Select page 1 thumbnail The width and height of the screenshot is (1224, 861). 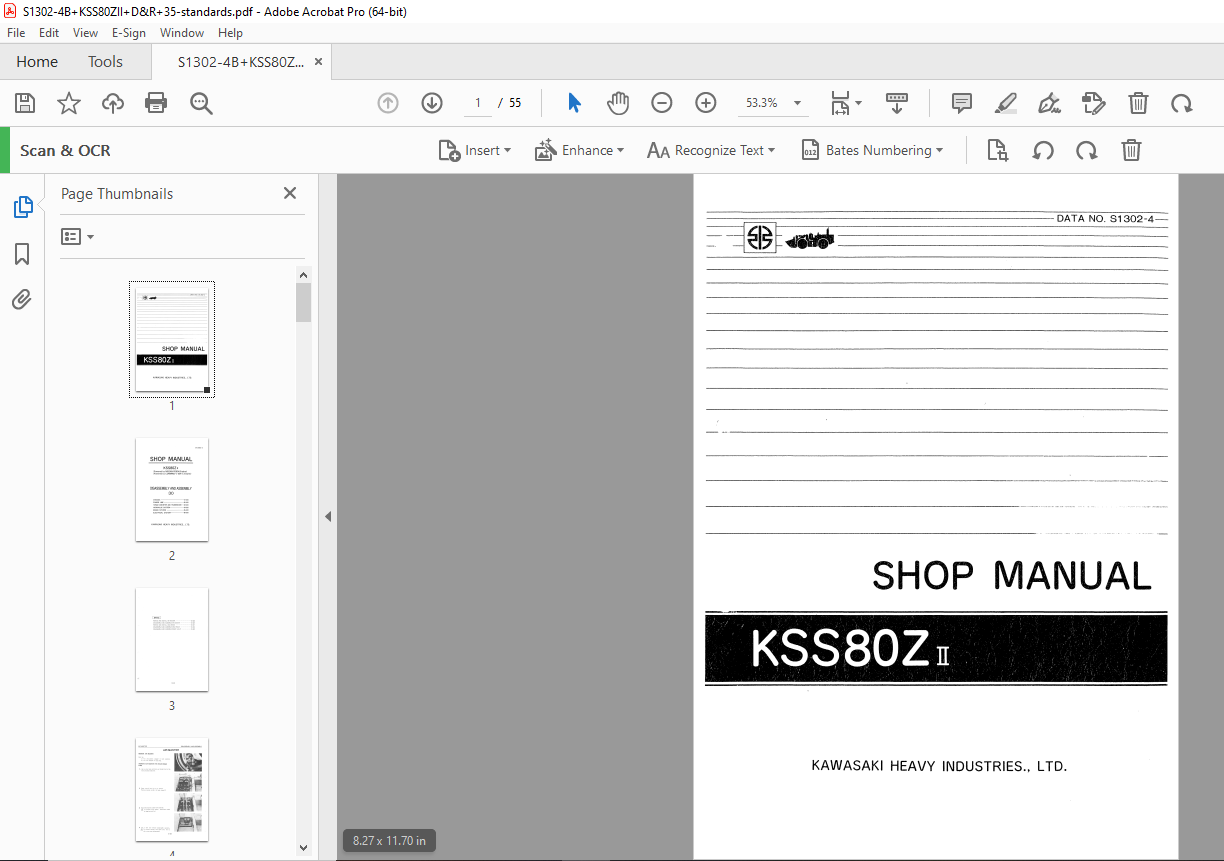coord(172,339)
